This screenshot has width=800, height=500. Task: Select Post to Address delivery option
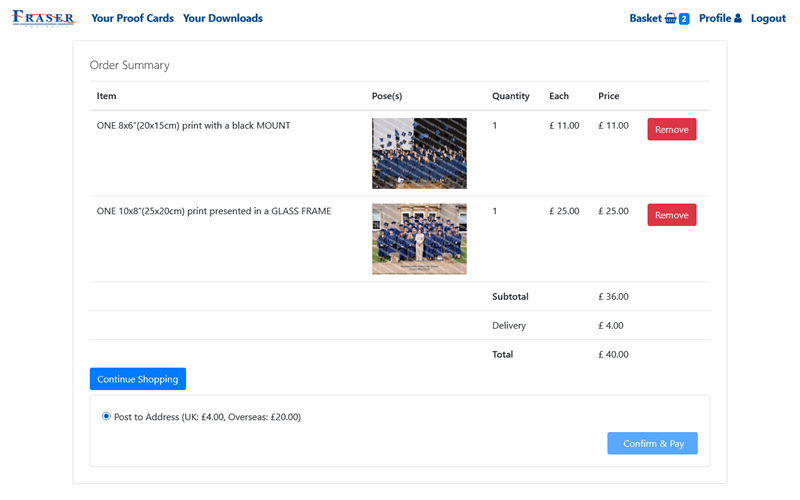click(106, 416)
